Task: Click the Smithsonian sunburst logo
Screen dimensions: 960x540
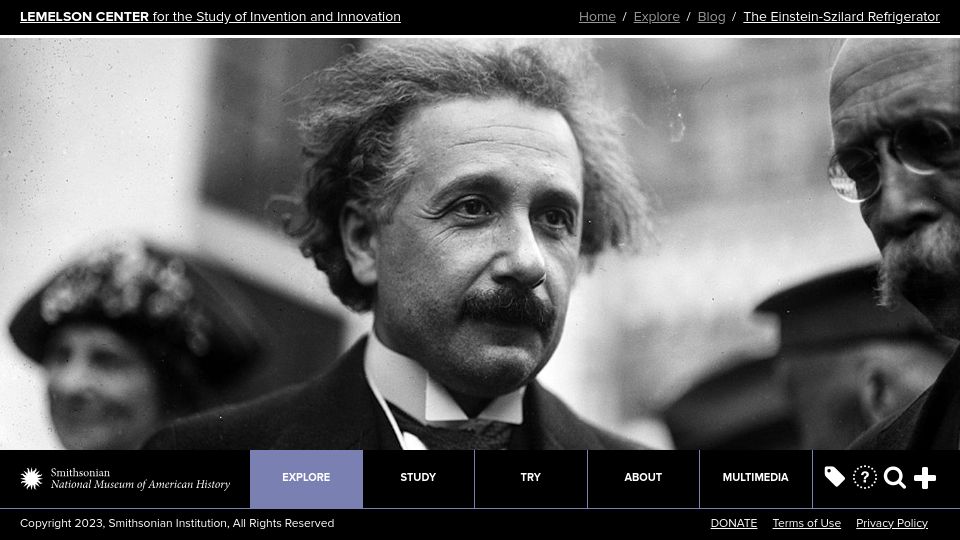Action: tap(31, 478)
